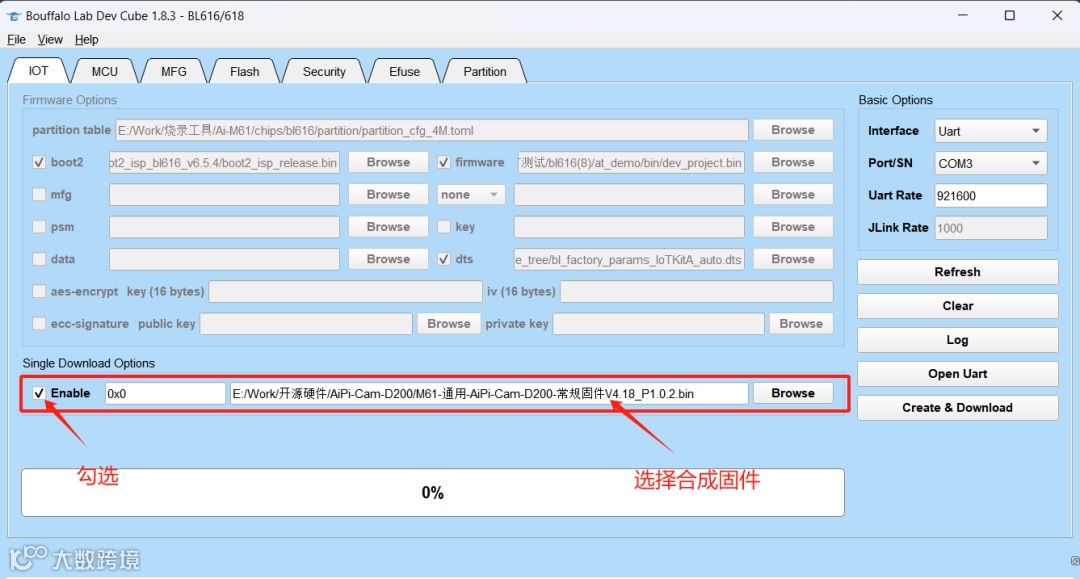The image size is (1080, 579).
Task: Enable the aes-encrypt checkbox
Action: (39, 291)
